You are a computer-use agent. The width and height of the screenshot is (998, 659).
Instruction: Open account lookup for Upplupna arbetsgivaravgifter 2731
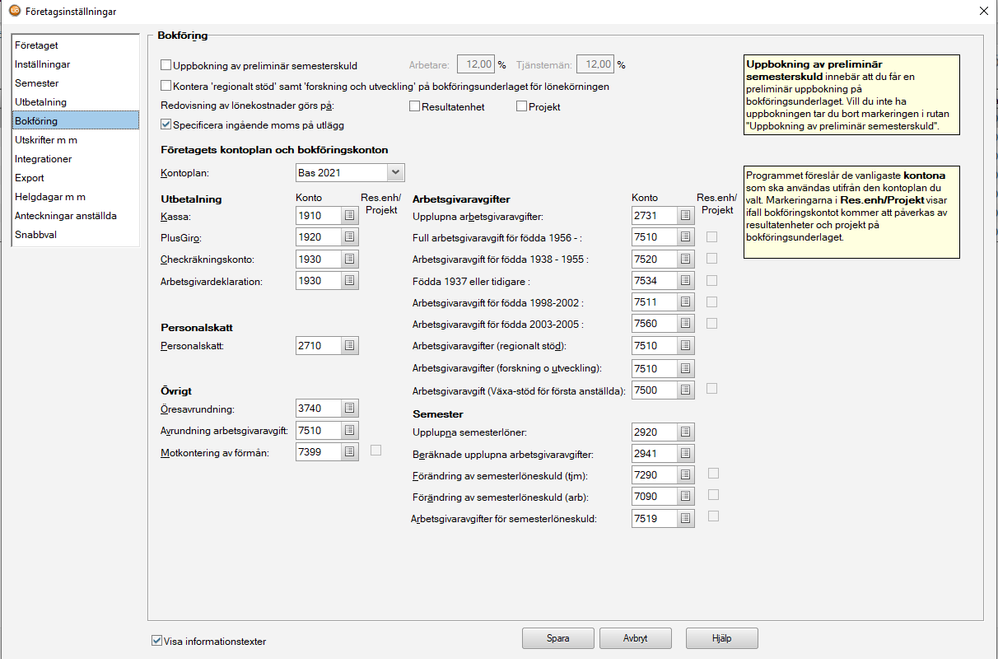coord(685,216)
